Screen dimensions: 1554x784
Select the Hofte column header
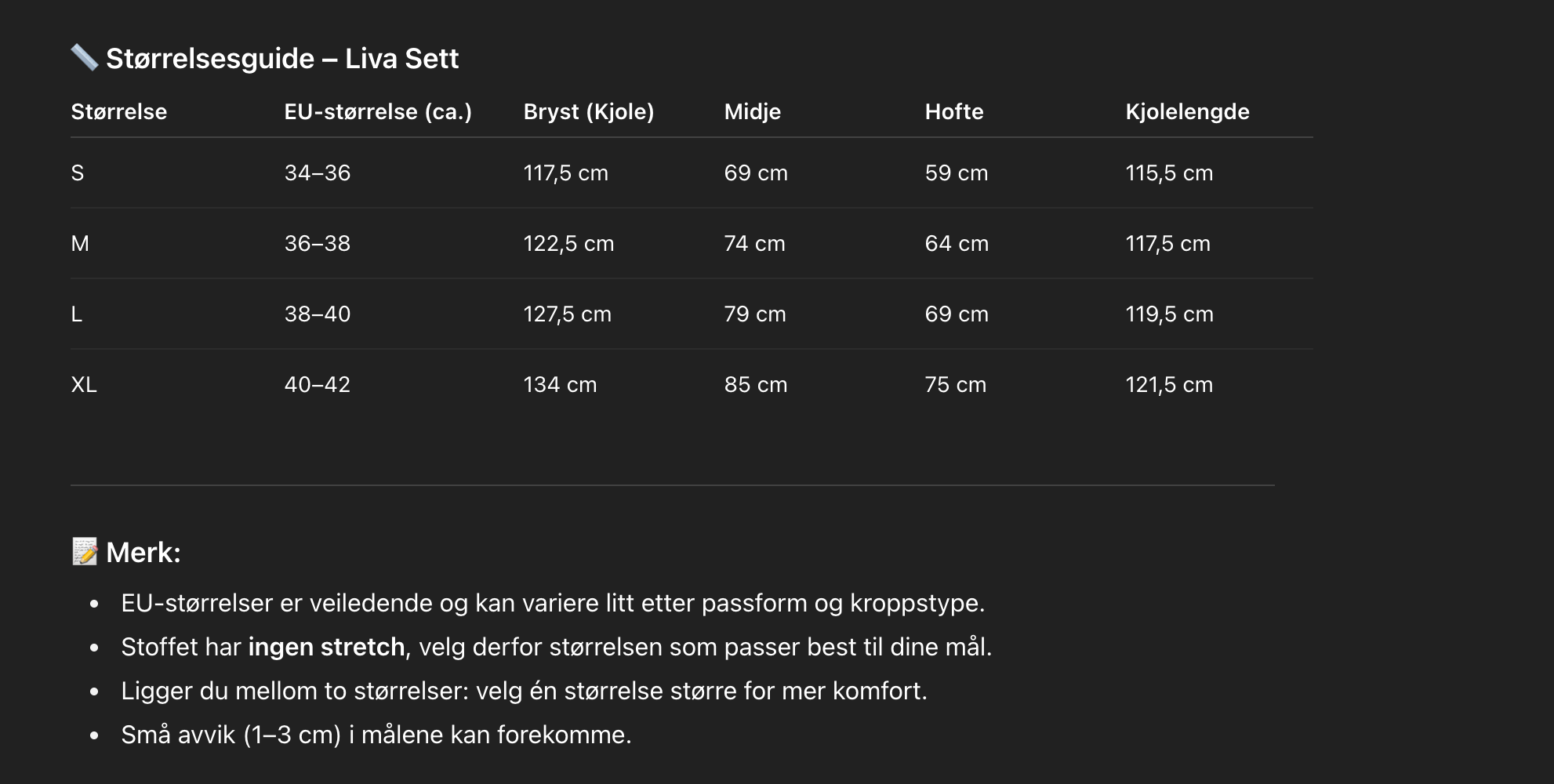pyautogui.click(x=954, y=111)
